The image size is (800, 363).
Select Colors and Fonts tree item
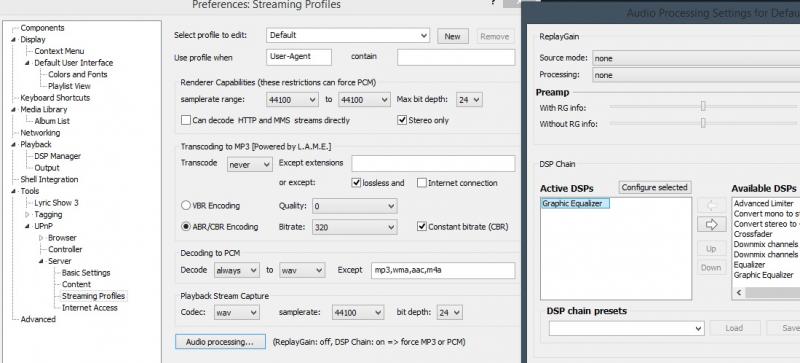78,75
